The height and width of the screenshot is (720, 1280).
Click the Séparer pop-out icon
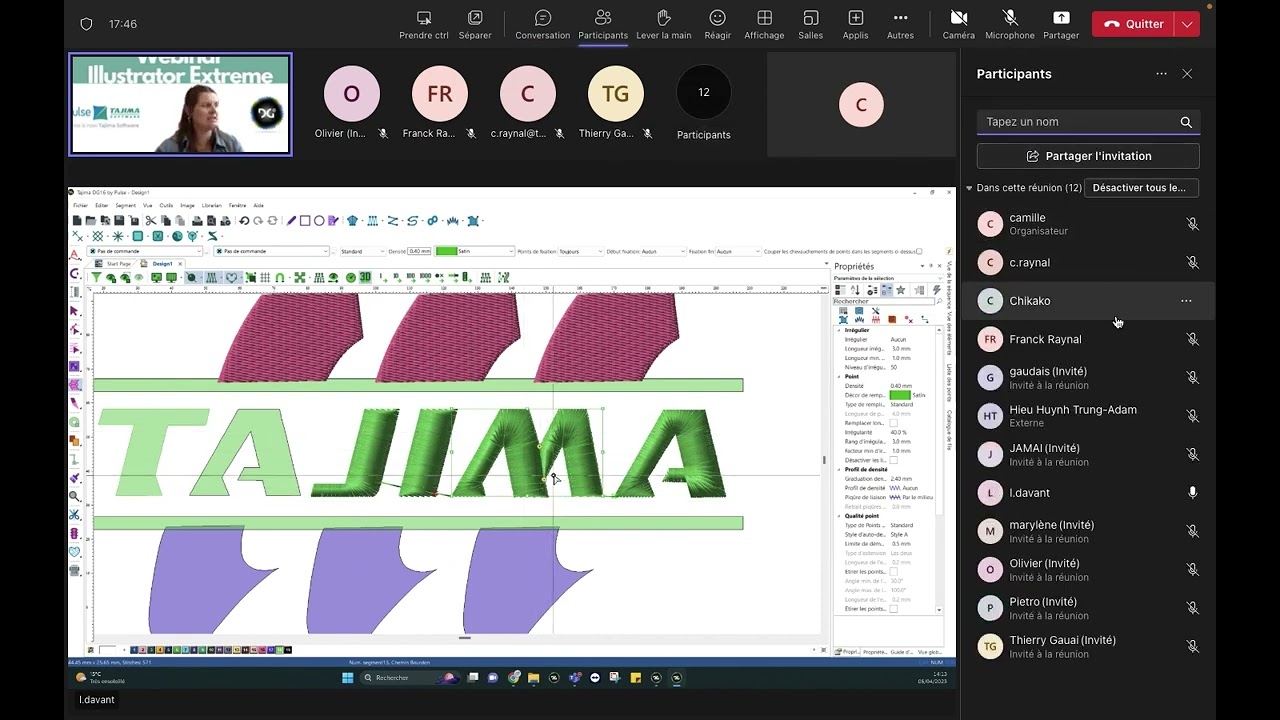[x=475, y=24]
